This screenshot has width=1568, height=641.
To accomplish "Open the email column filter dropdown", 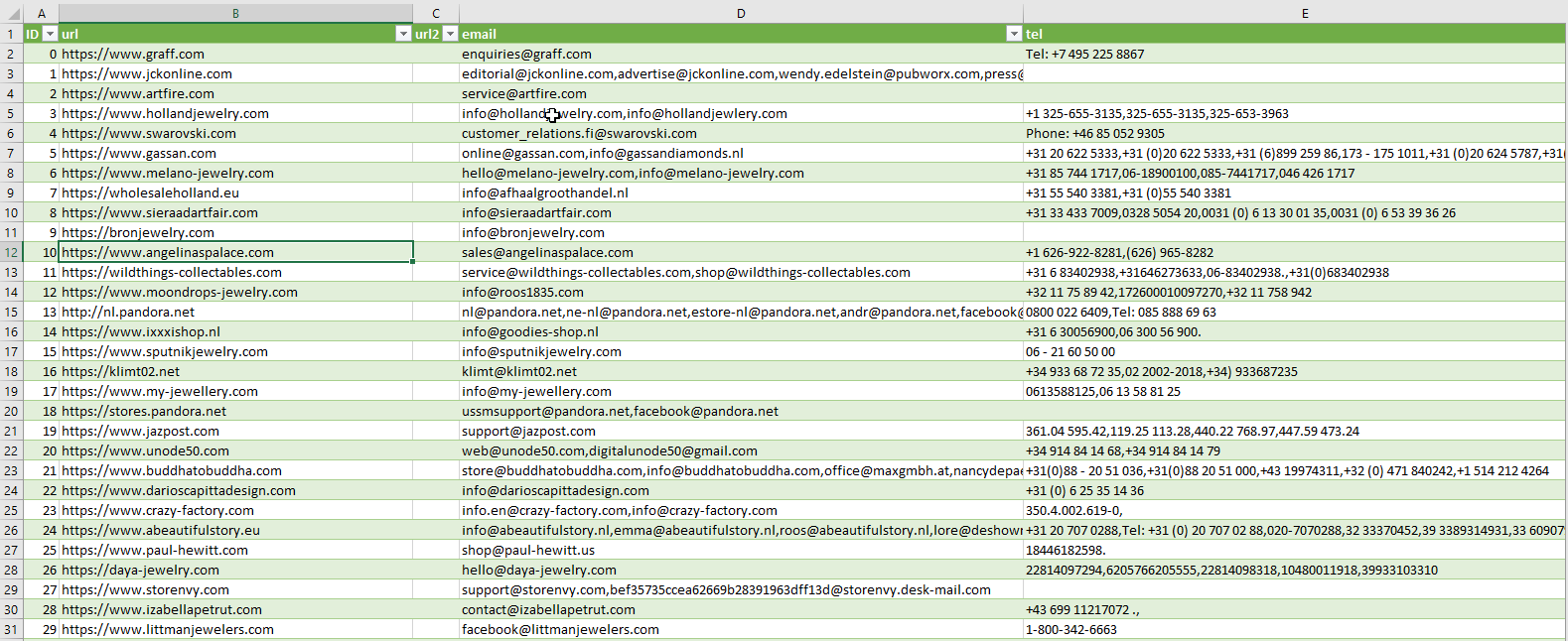I will click(x=1014, y=34).
